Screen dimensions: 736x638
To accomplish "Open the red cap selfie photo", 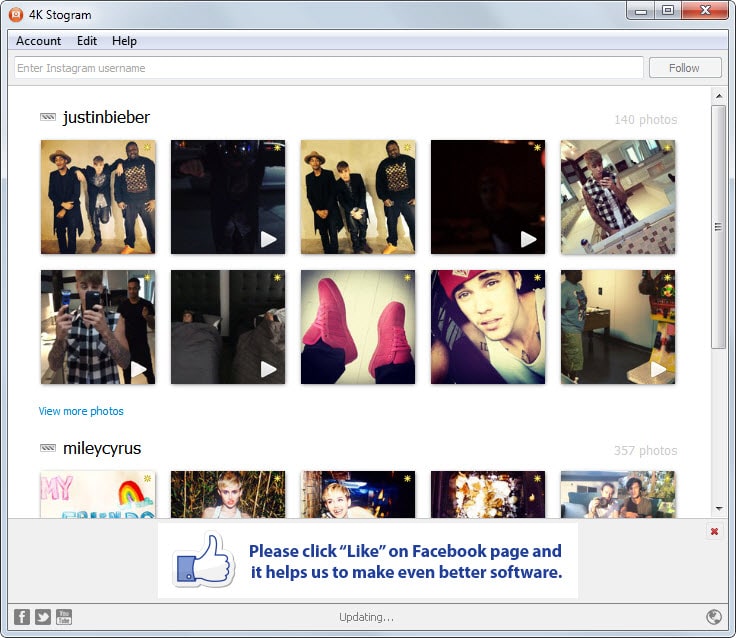I will [x=488, y=327].
